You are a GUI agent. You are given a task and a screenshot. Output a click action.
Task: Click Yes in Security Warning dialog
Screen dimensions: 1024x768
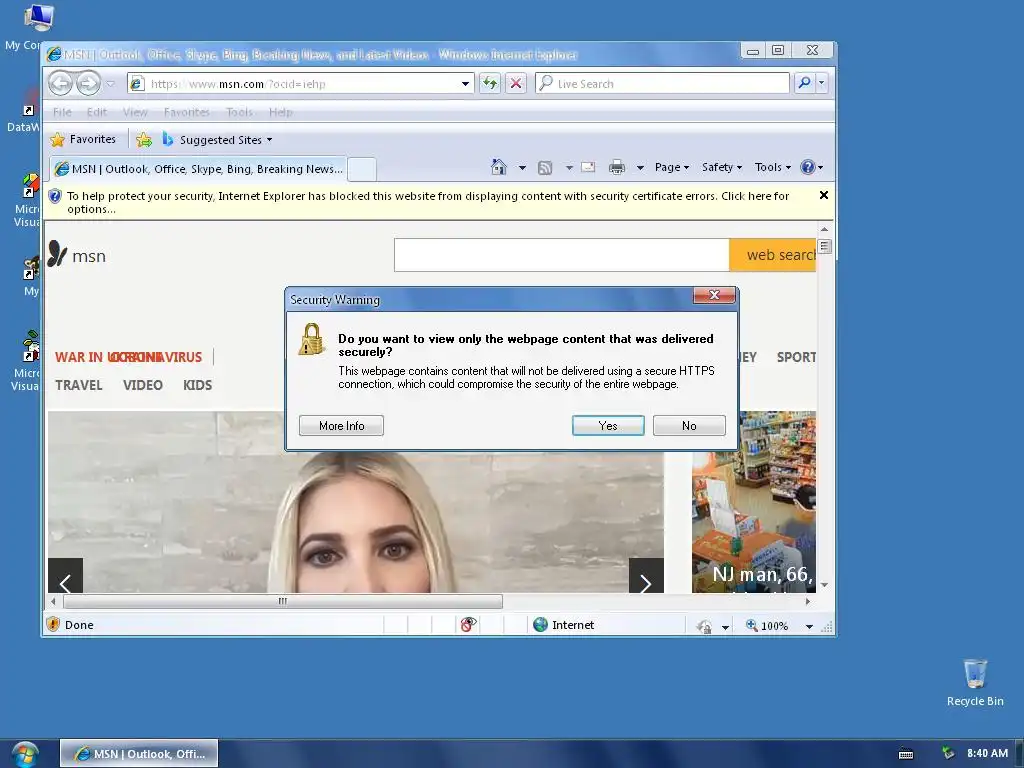click(x=608, y=425)
